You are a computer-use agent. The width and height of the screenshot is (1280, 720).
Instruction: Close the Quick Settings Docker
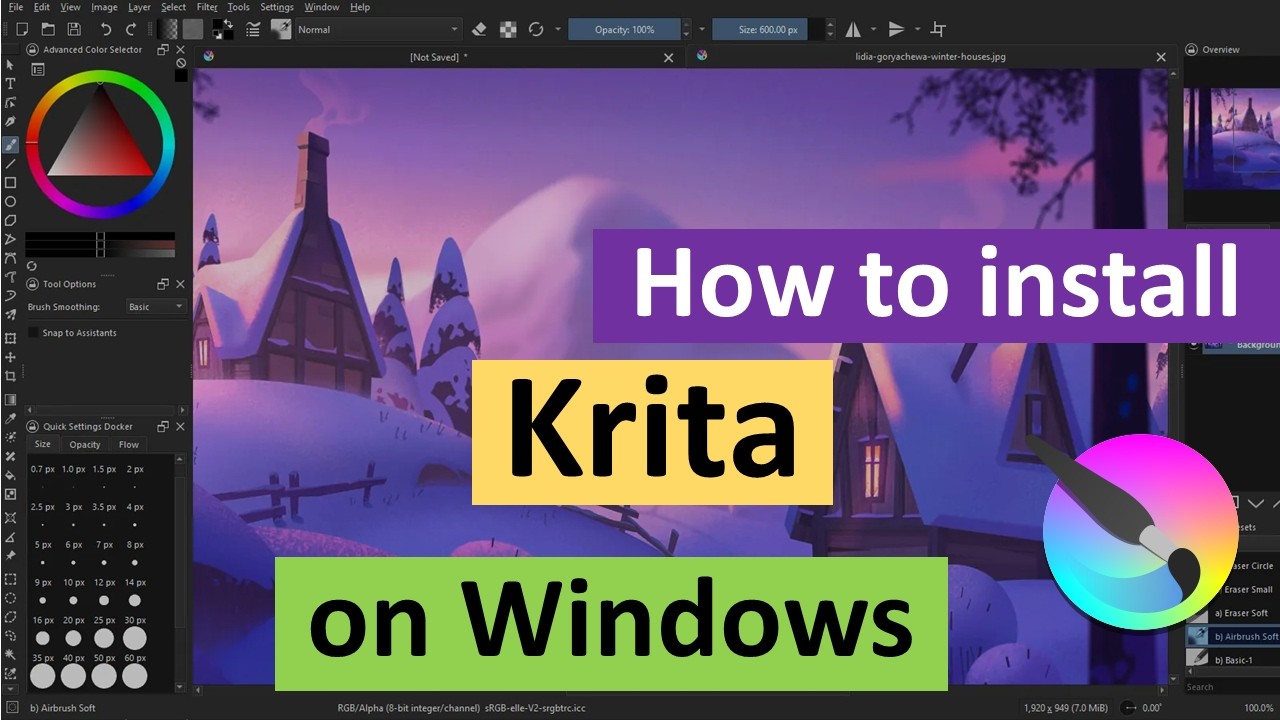[179, 426]
